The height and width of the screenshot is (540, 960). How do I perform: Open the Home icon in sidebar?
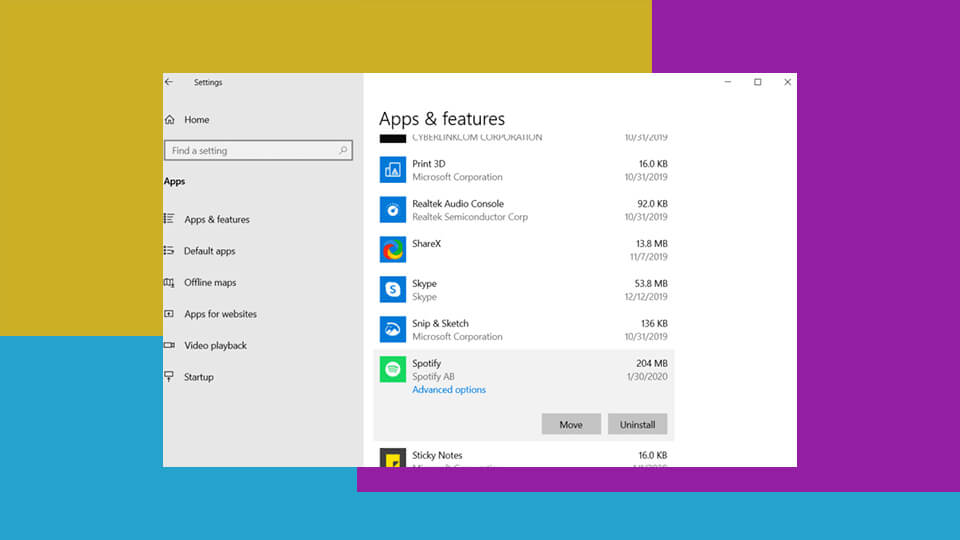(x=170, y=119)
